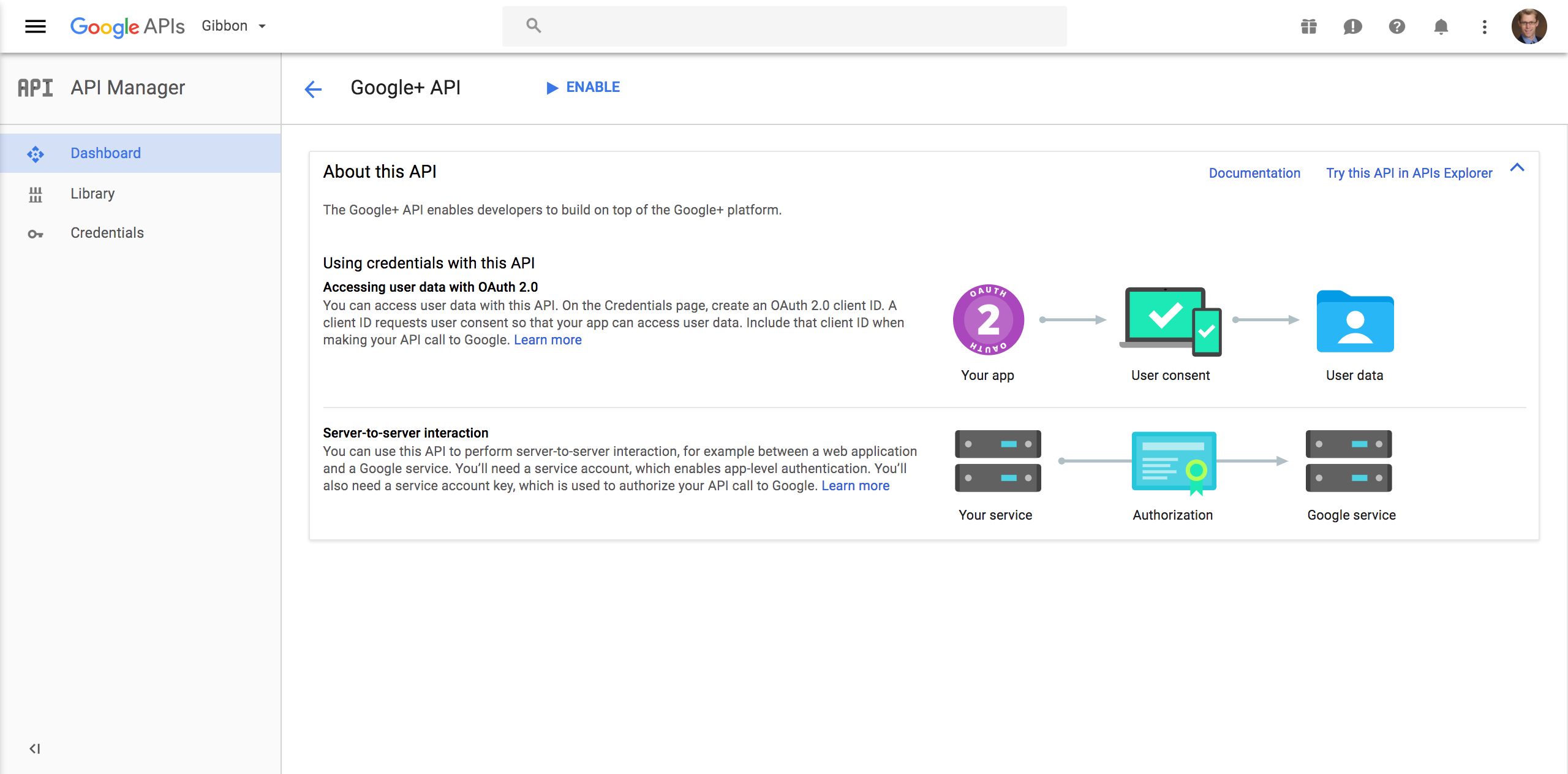Open the Gibbon project dropdown
This screenshot has width=1568, height=774.
tap(234, 26)
